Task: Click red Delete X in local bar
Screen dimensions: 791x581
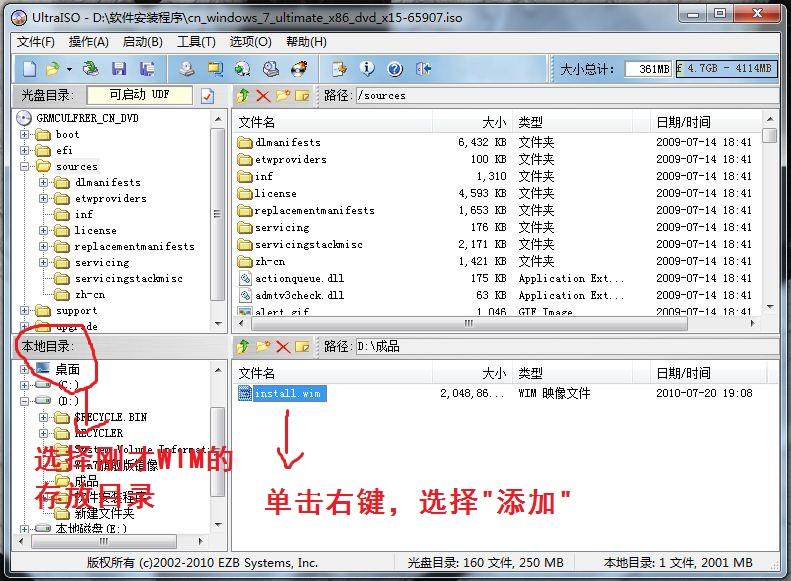Action: pyautogui.click(x=283, y=346)
